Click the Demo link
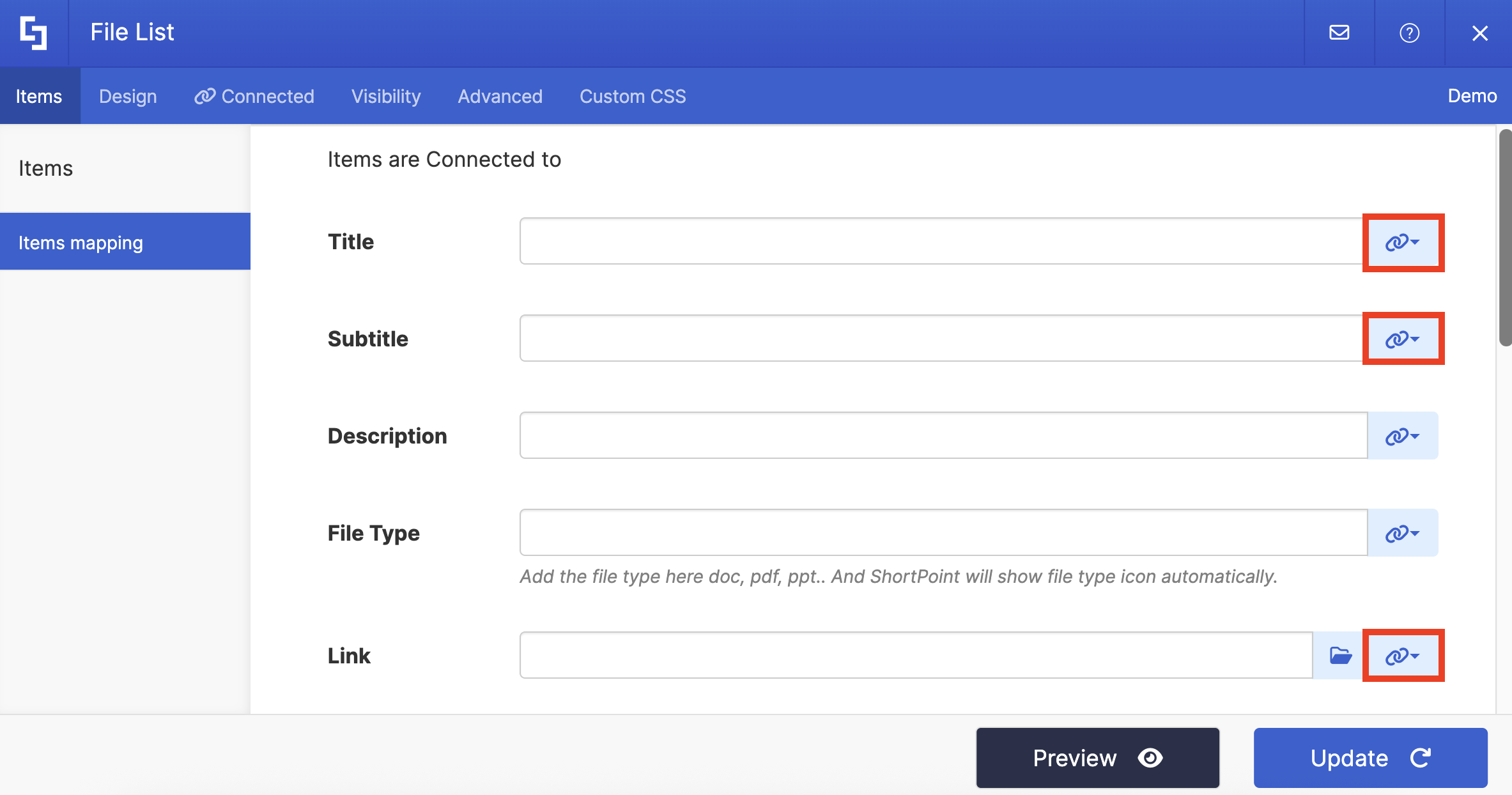This screenshot has height=795, width=1512. pyautogui.click(x=1472, y=96)
